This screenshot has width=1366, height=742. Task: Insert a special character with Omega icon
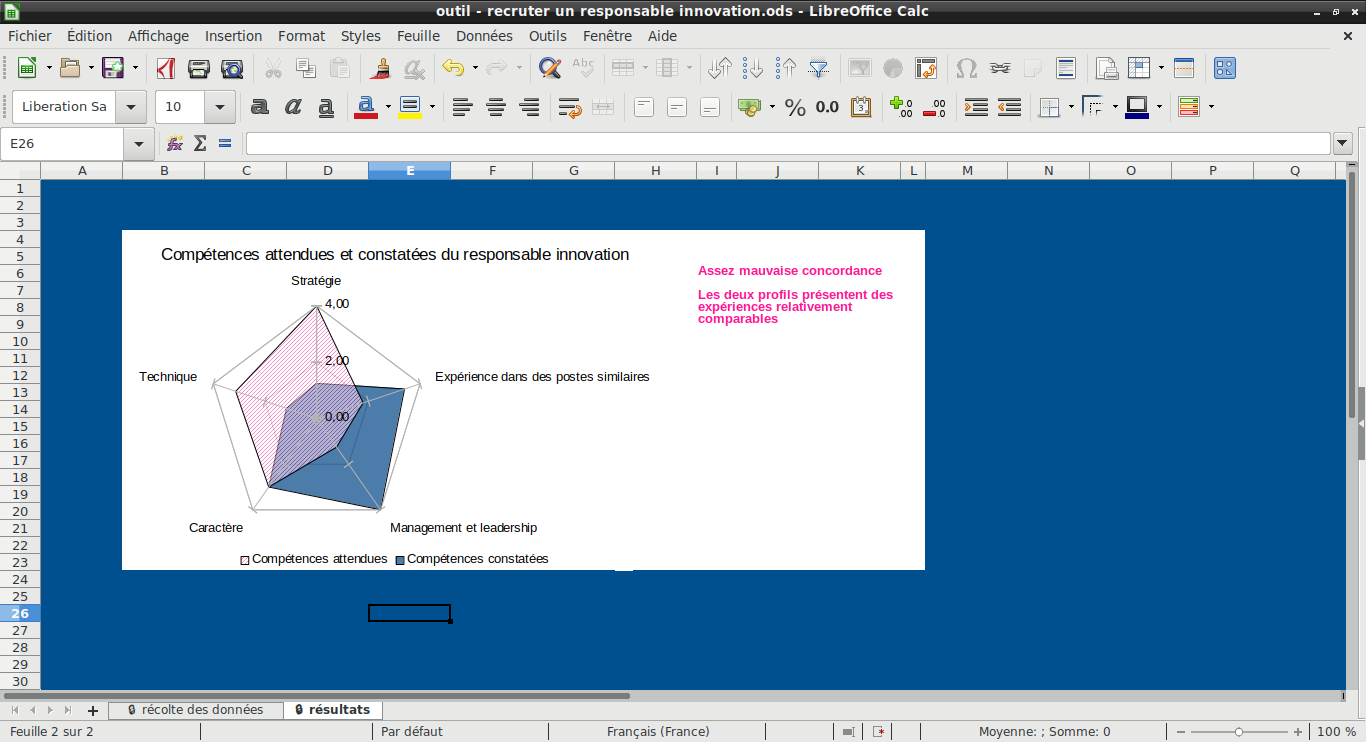(966, 68)
